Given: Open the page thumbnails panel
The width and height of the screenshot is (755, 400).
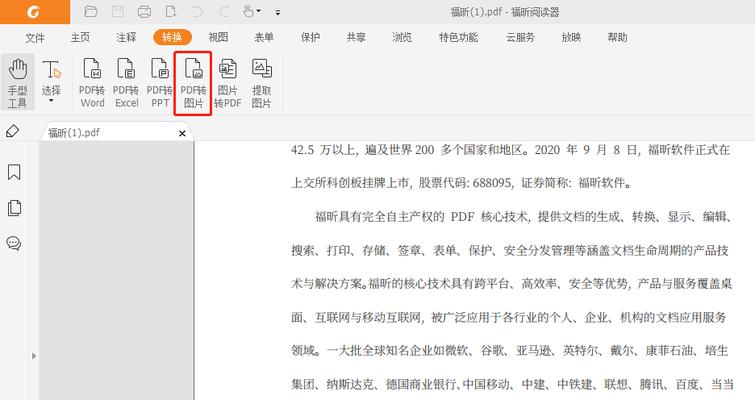Looking at the screenshot, I should pyautogui.click(x=14, y=207).
